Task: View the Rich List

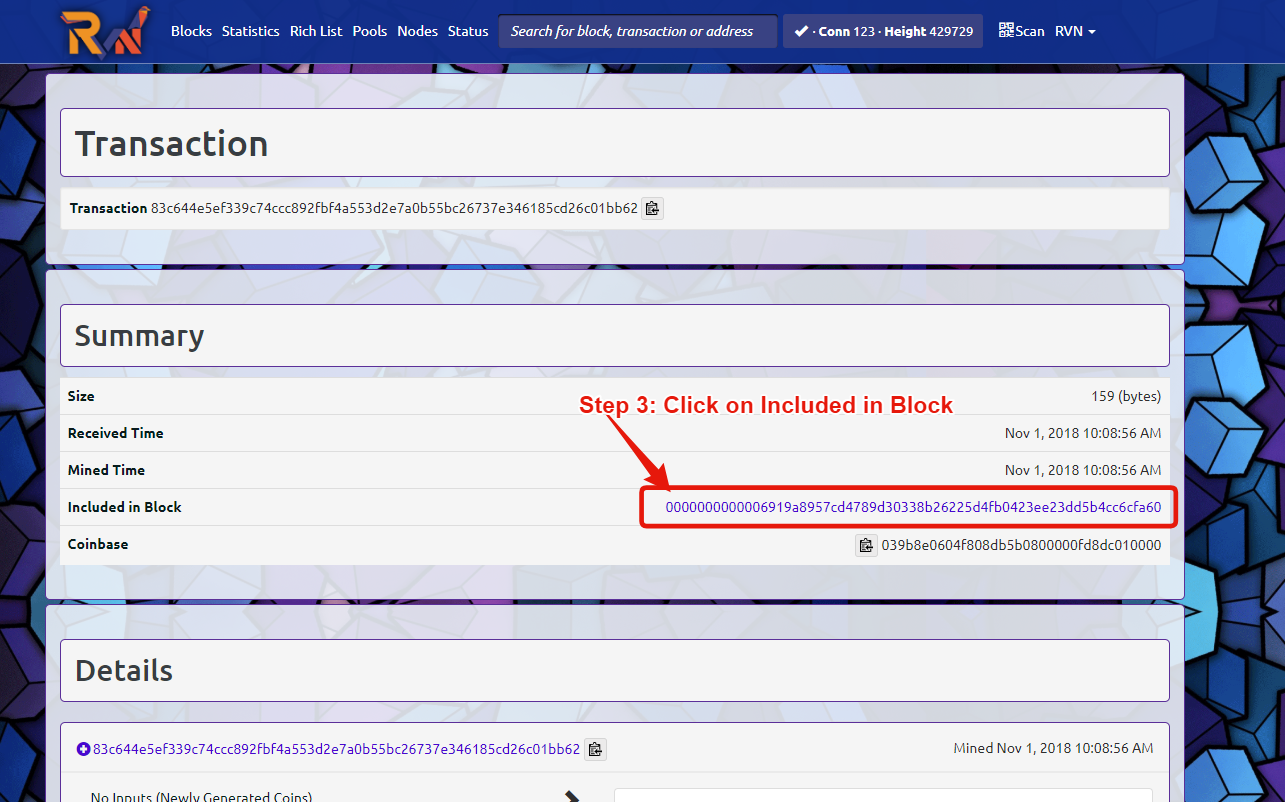Action: [x=315, y=31]
